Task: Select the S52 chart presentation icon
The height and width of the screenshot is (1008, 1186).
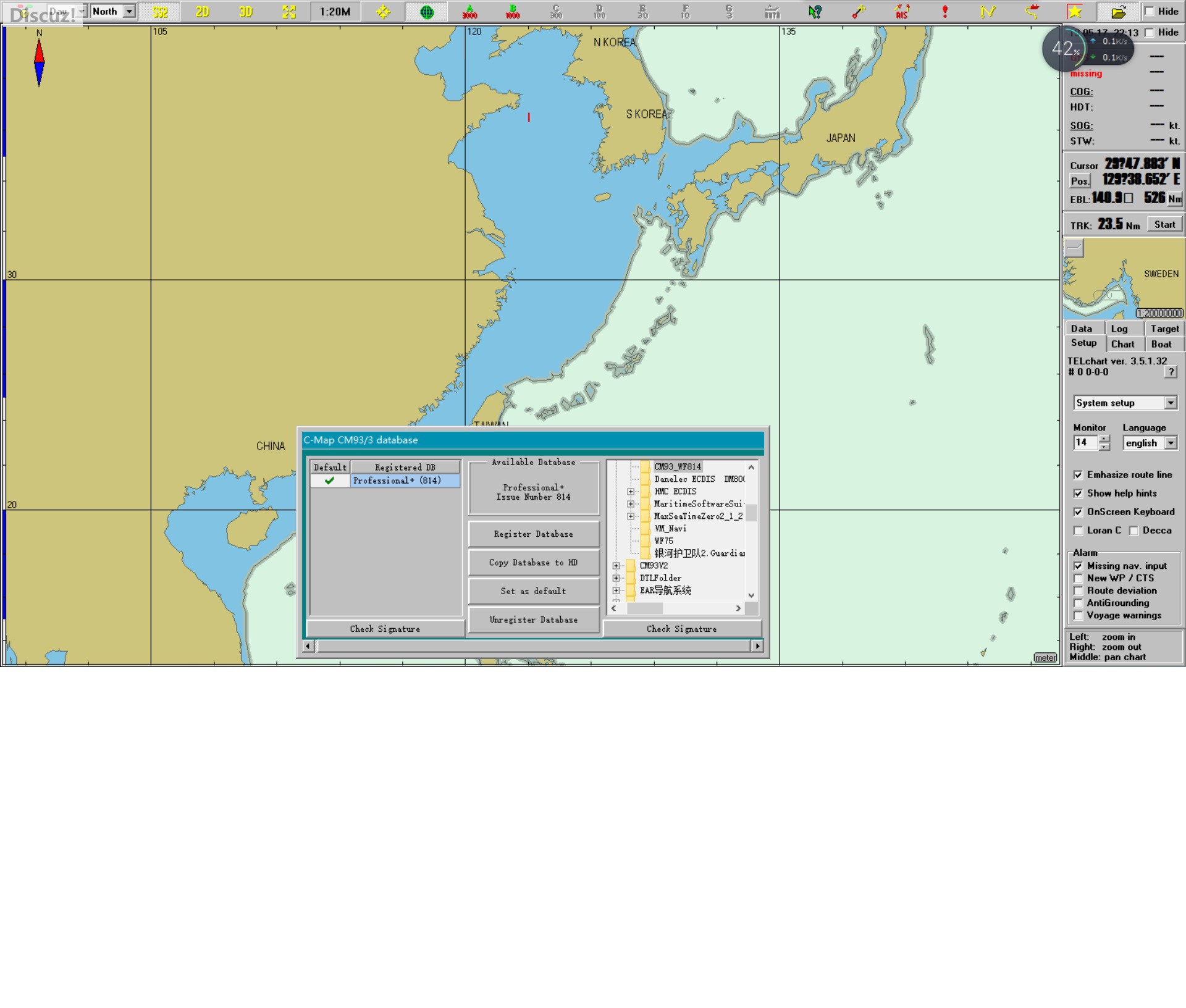Action: pyautogui.click(x=160, y=12)
